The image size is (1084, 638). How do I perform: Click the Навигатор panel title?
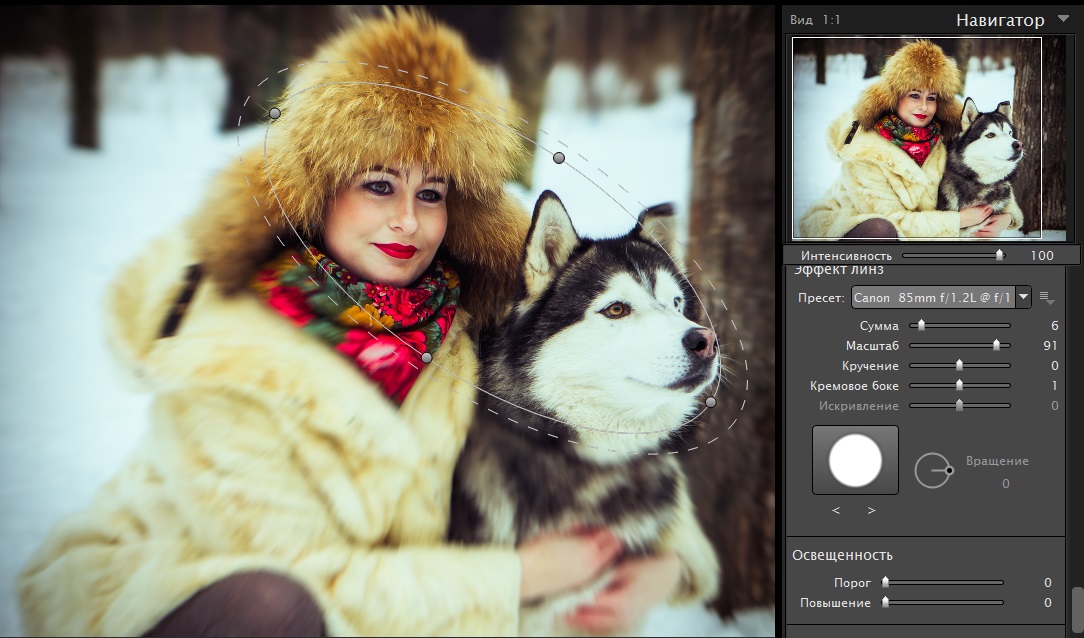coord(1000,21)
